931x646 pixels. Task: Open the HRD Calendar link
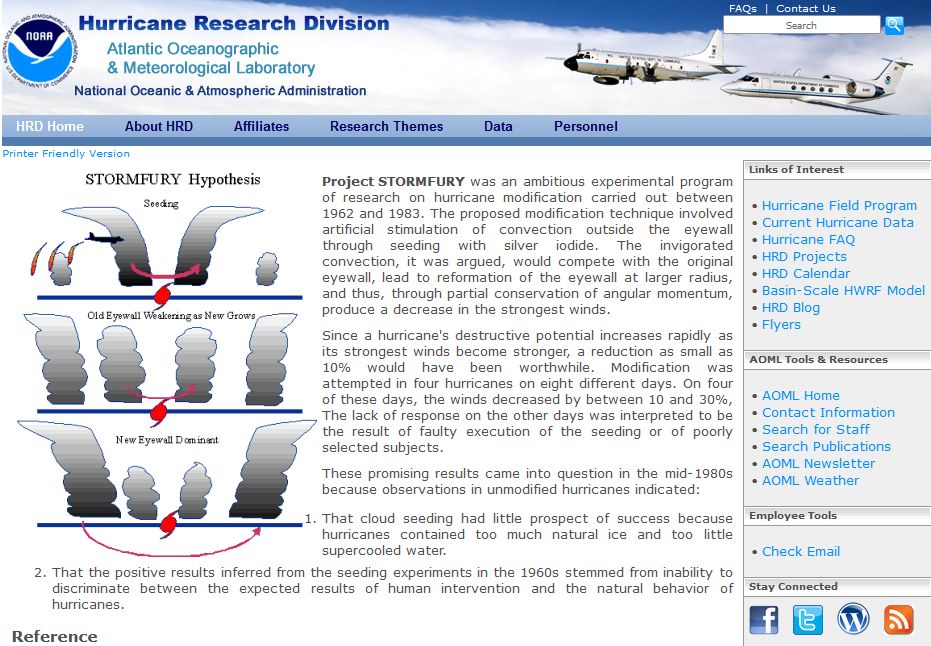[x=806, y=274]
